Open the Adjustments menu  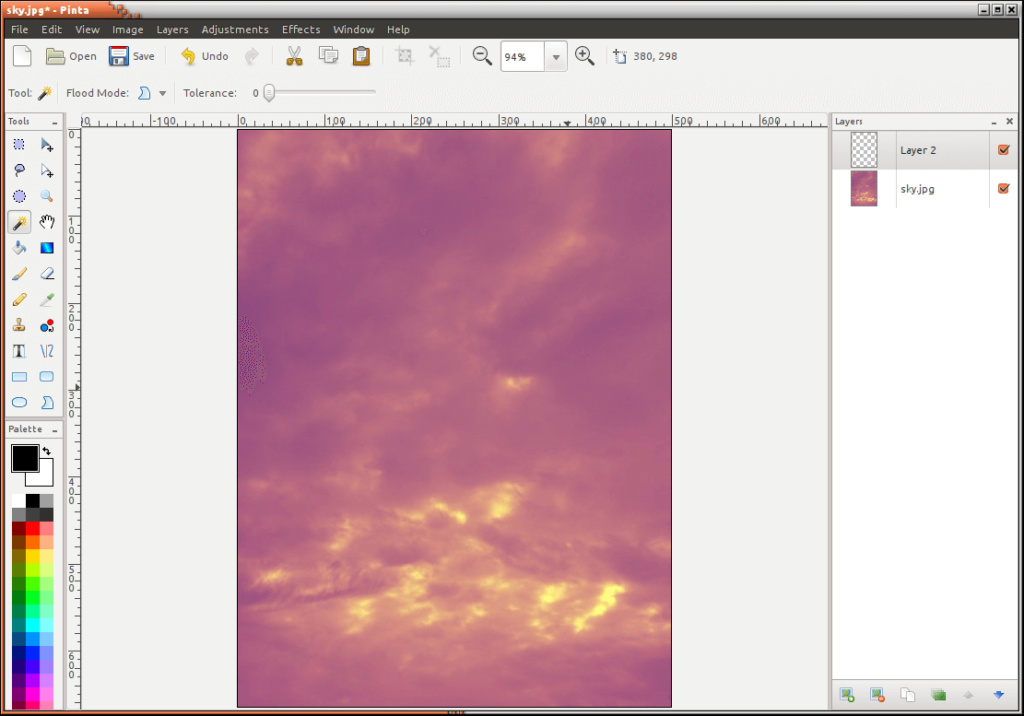[x=235, y=29]
